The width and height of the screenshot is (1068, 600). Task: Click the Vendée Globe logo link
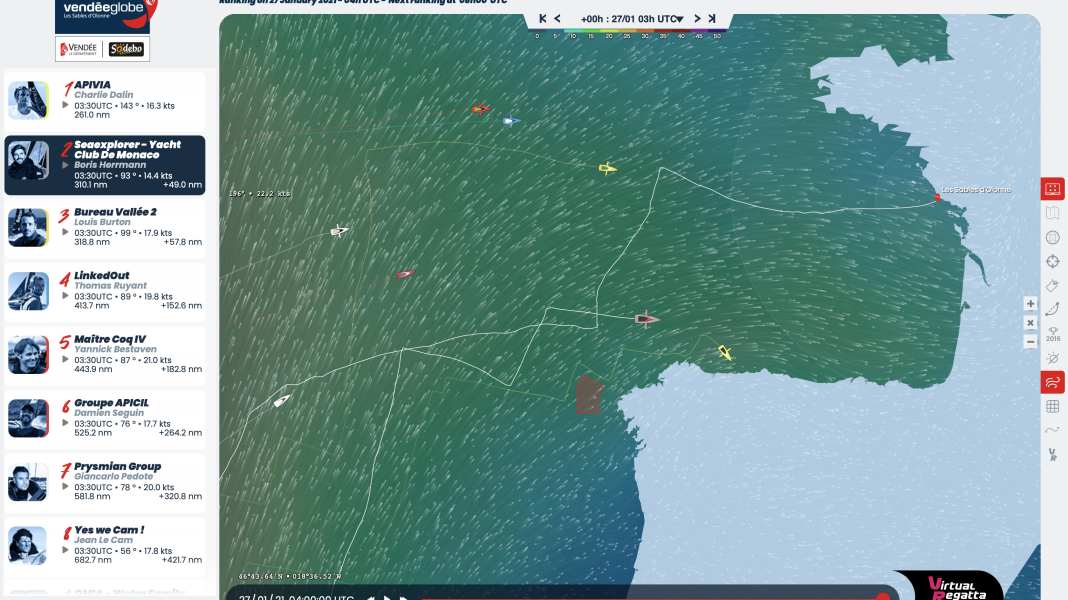pyautogui.click(x=105, y=12)
